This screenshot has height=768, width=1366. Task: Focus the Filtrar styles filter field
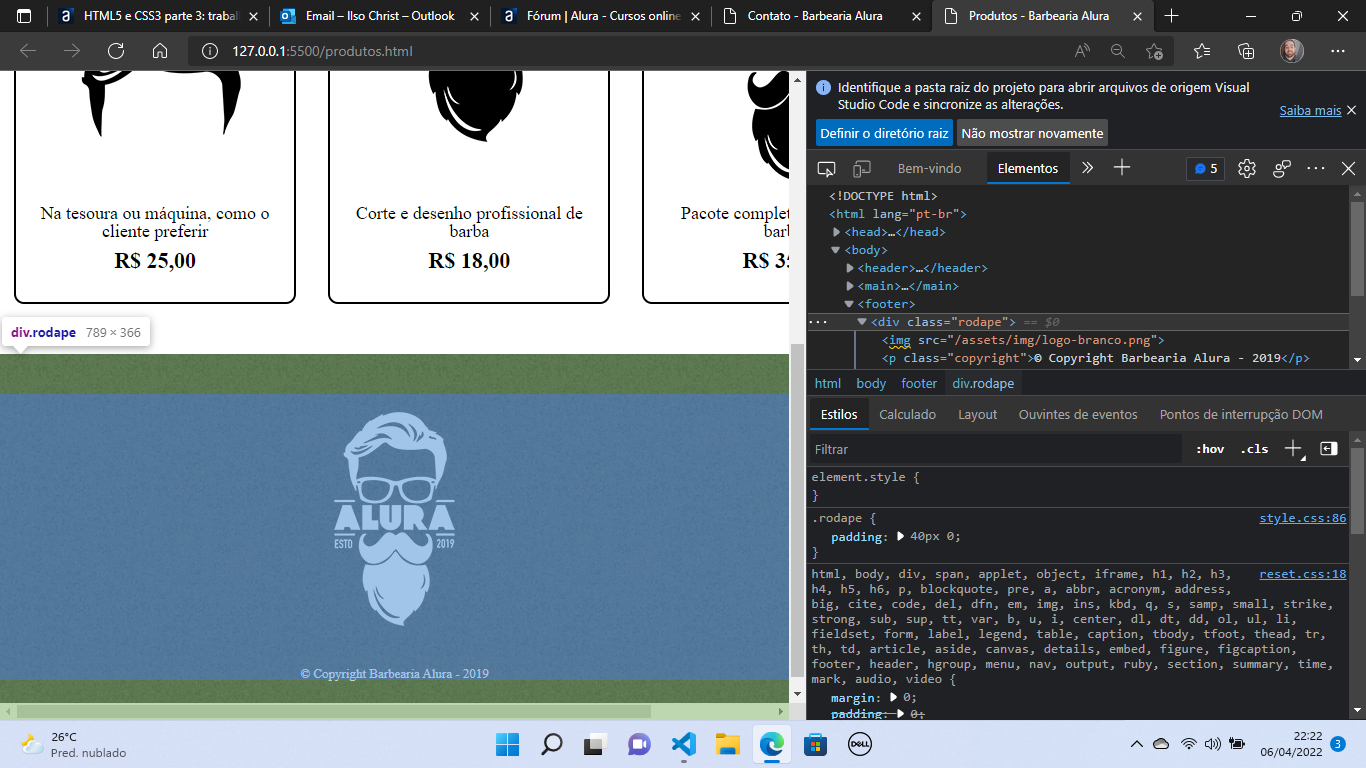click(995, 450)
